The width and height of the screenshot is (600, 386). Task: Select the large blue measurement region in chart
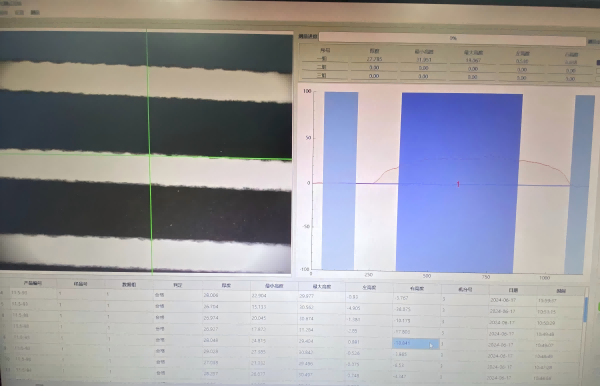pos(459,183)
